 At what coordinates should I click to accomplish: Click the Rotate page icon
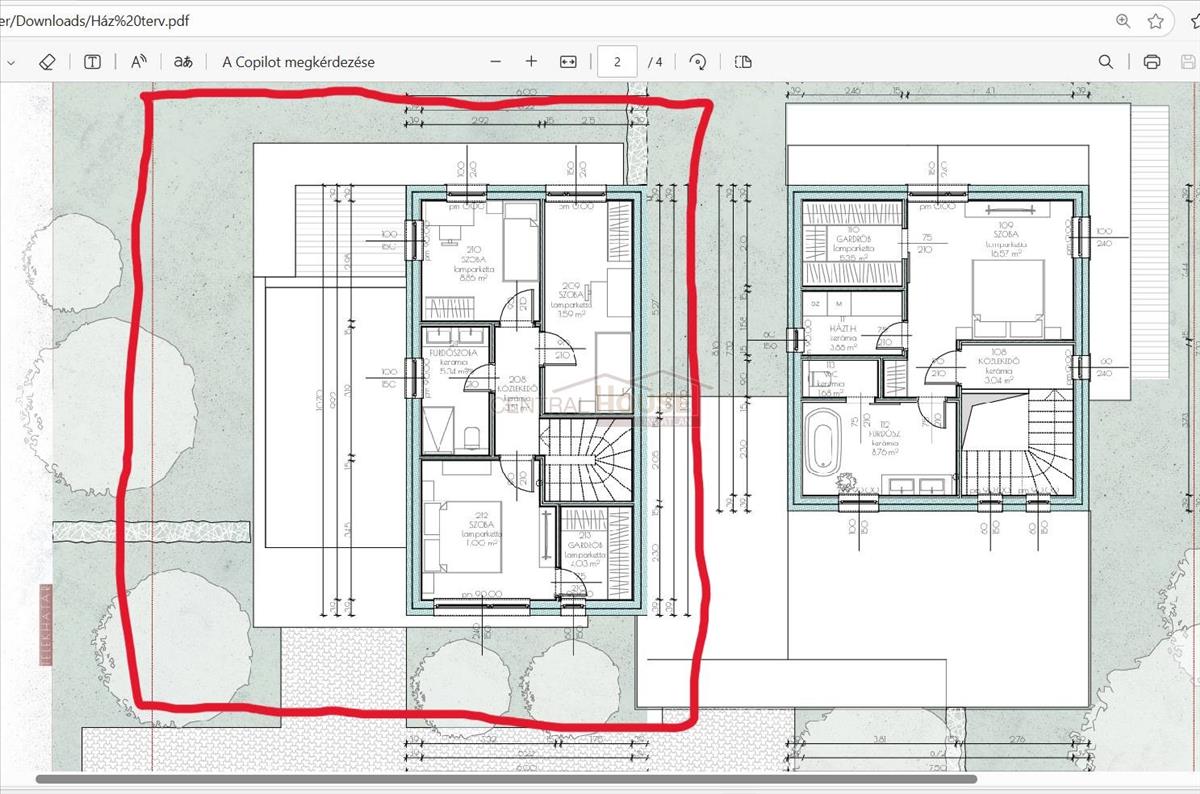tap(698, 62)
